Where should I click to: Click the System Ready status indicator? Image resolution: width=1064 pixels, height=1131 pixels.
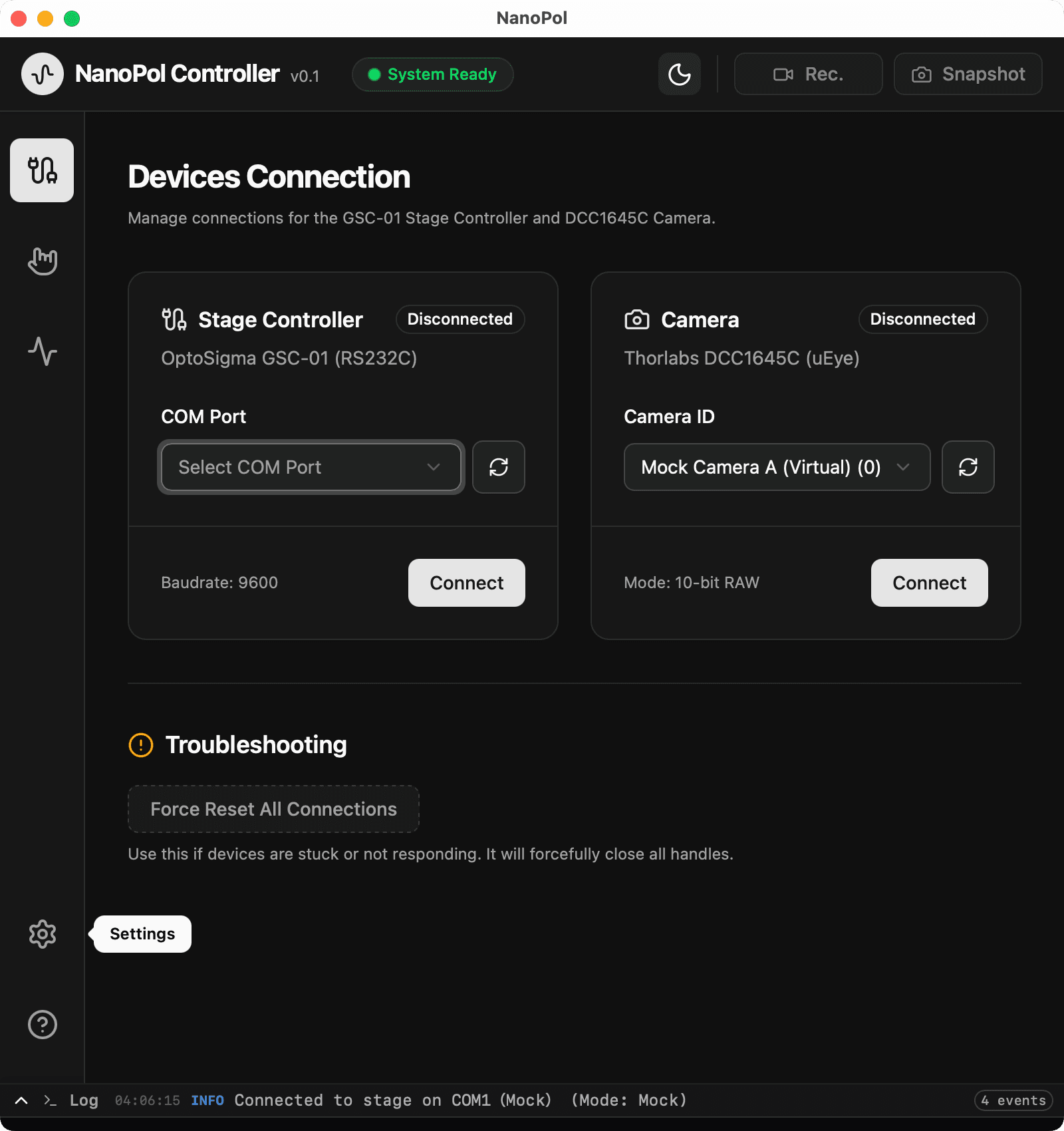(432, 74)
